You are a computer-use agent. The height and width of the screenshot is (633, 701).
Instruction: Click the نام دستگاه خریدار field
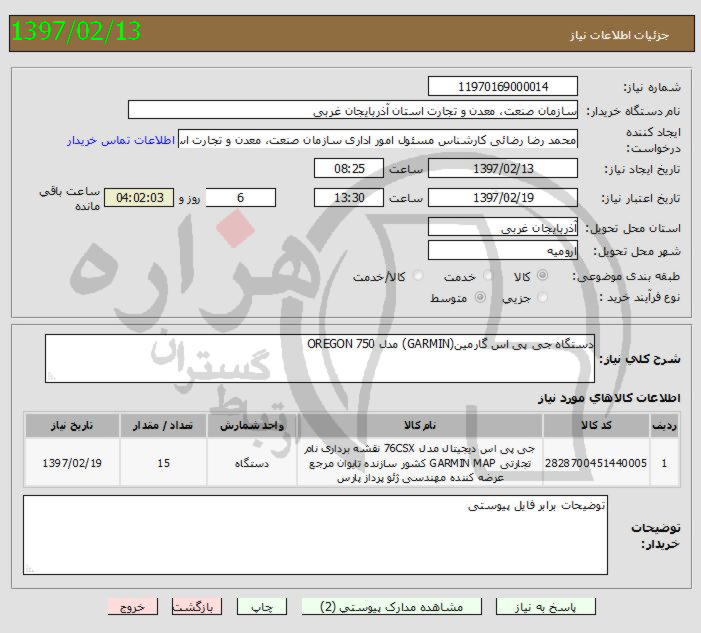coord(353,110)
